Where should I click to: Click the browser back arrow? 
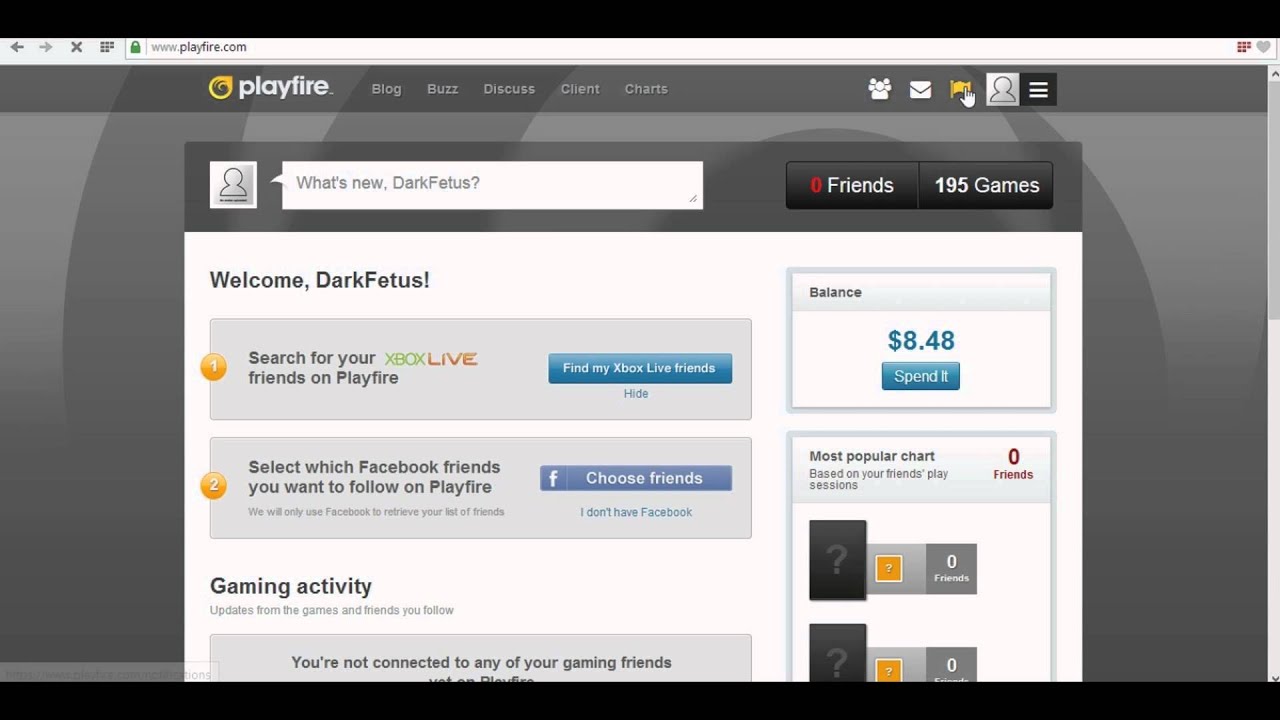[17, 47]
